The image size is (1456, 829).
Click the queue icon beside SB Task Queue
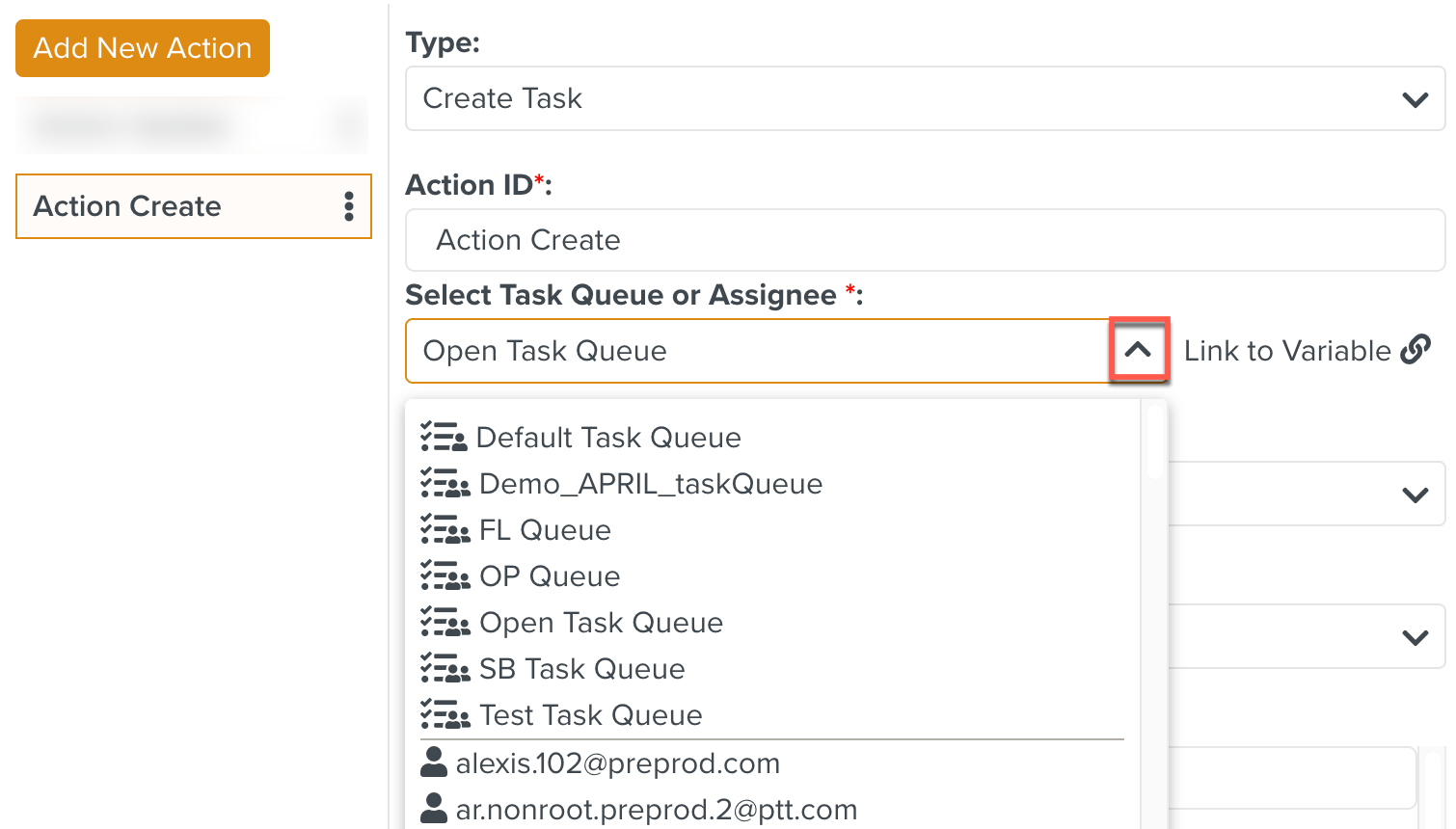pyautogui.click(x=445, y=669)
